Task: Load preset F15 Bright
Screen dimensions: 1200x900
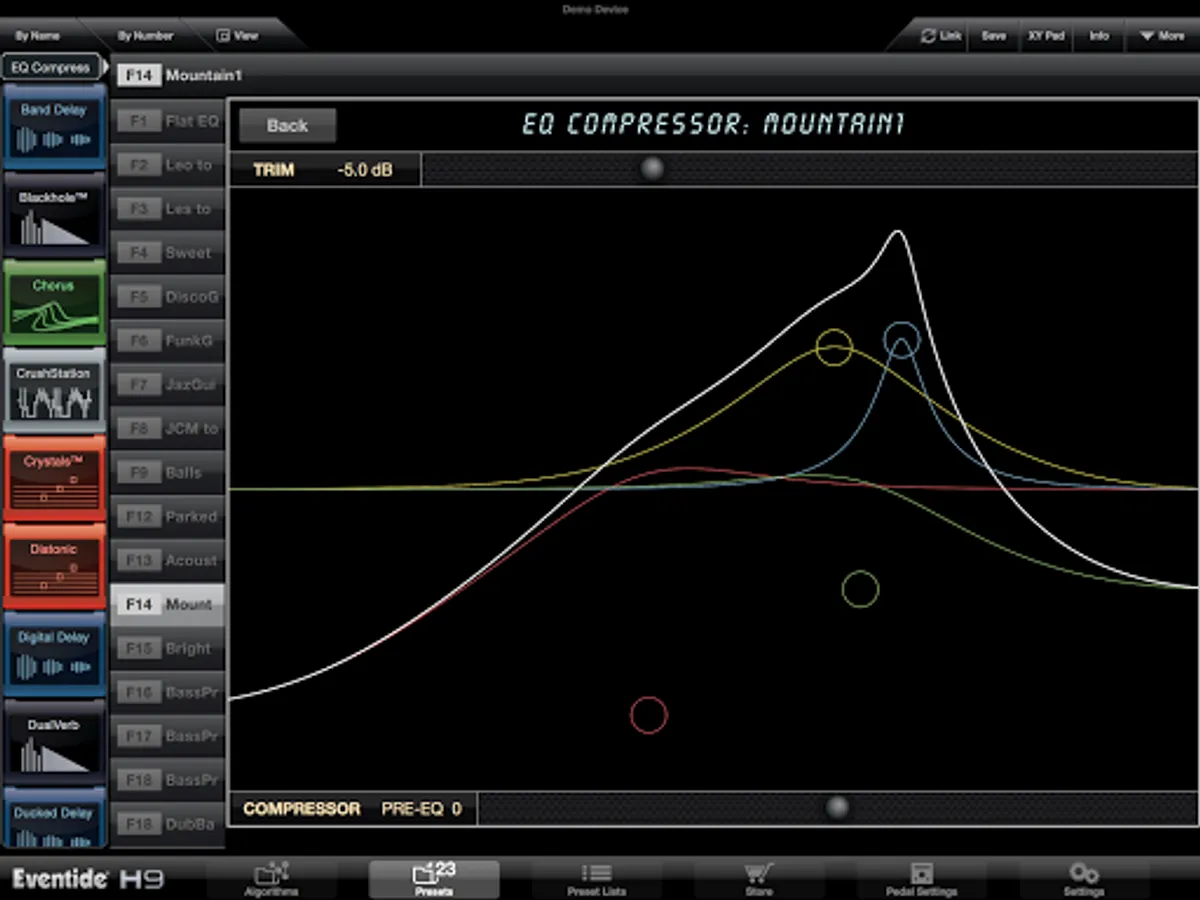Action: tap(168, 649)
